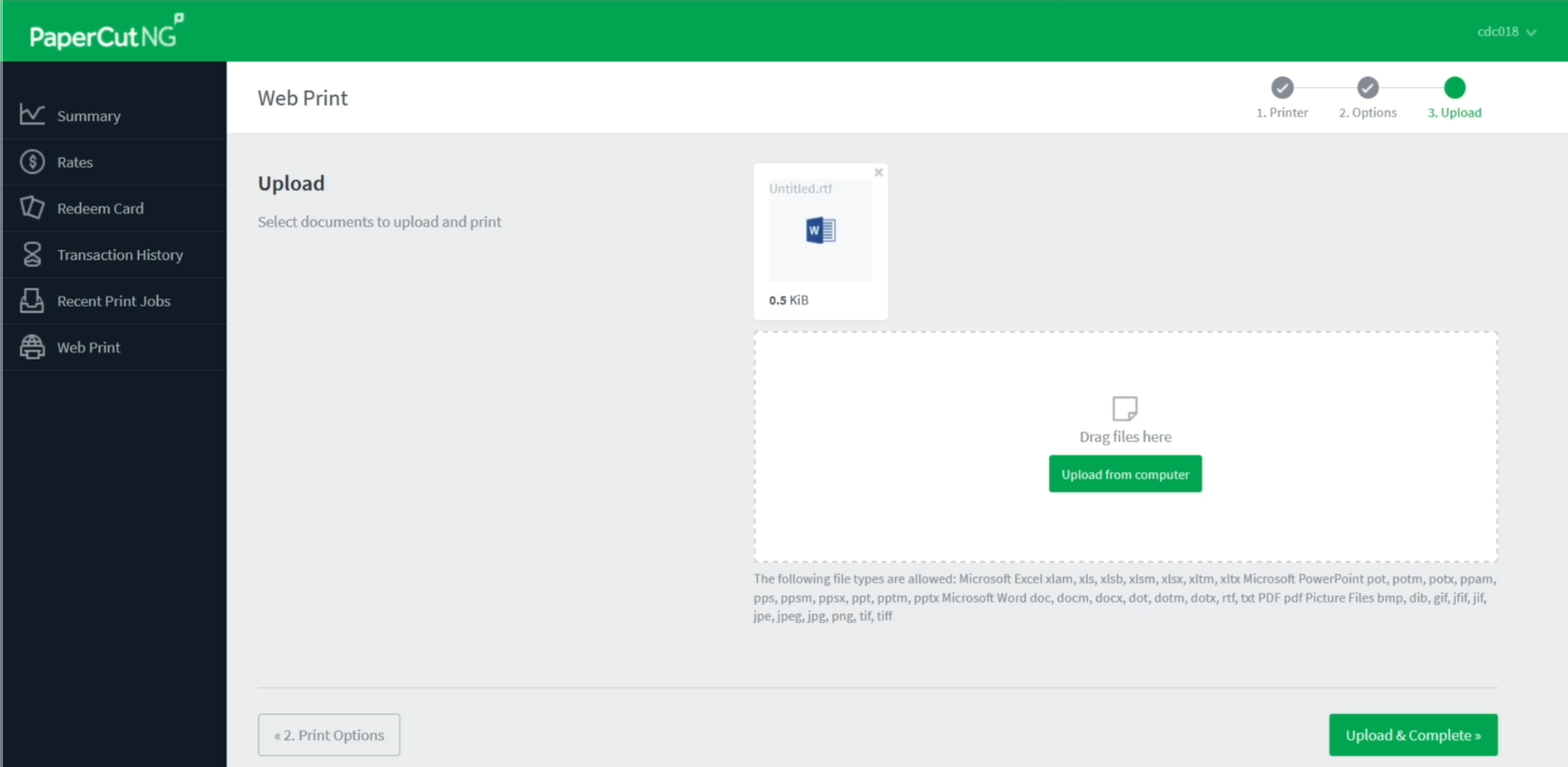The width and height of the screenshot is (1568, 767).
Task: Go to step 1 Printer circle
Action: click(x=1282, y=88)
